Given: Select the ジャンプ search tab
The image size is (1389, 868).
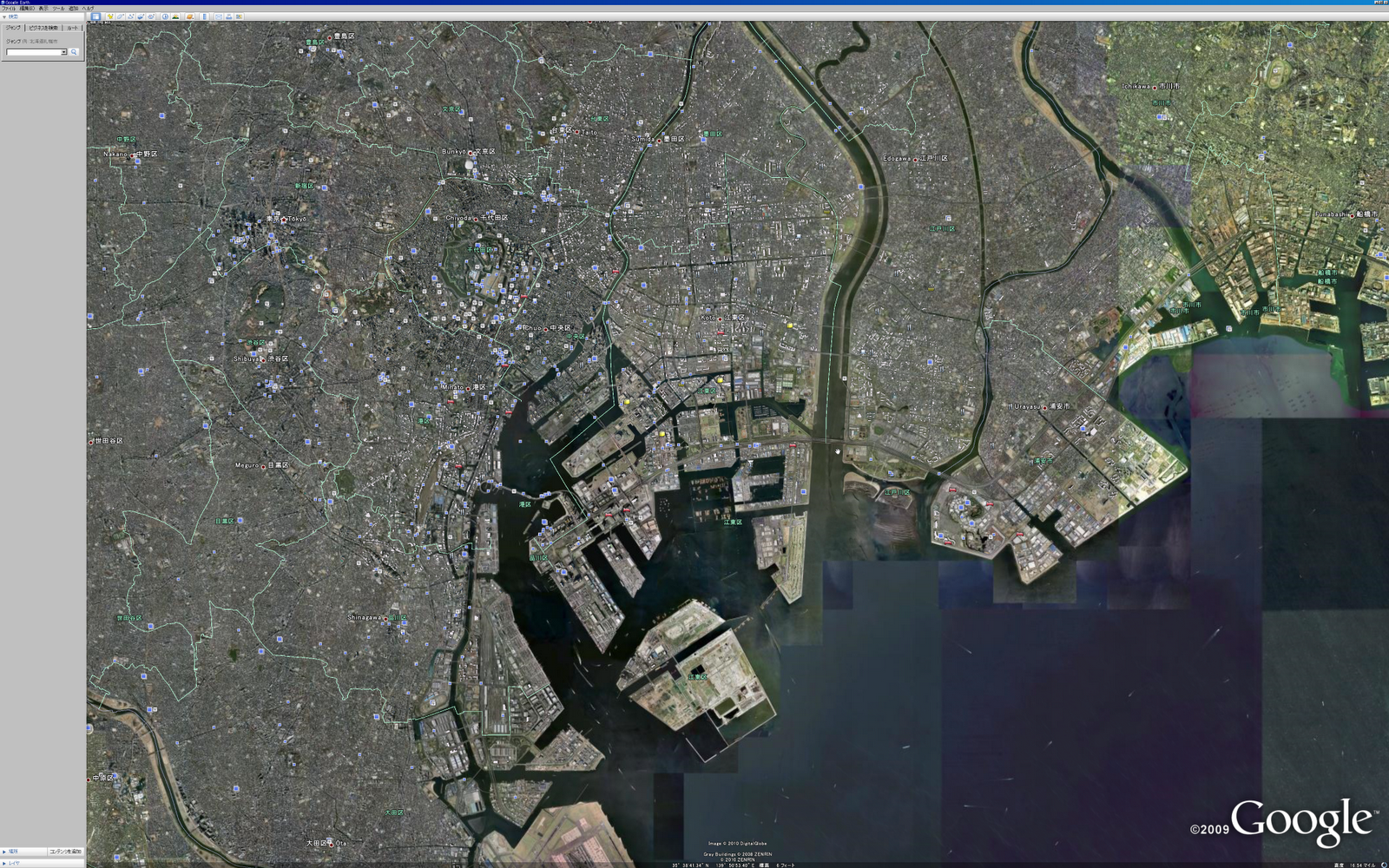Looking at the screenshot, I should coord(13,28).
